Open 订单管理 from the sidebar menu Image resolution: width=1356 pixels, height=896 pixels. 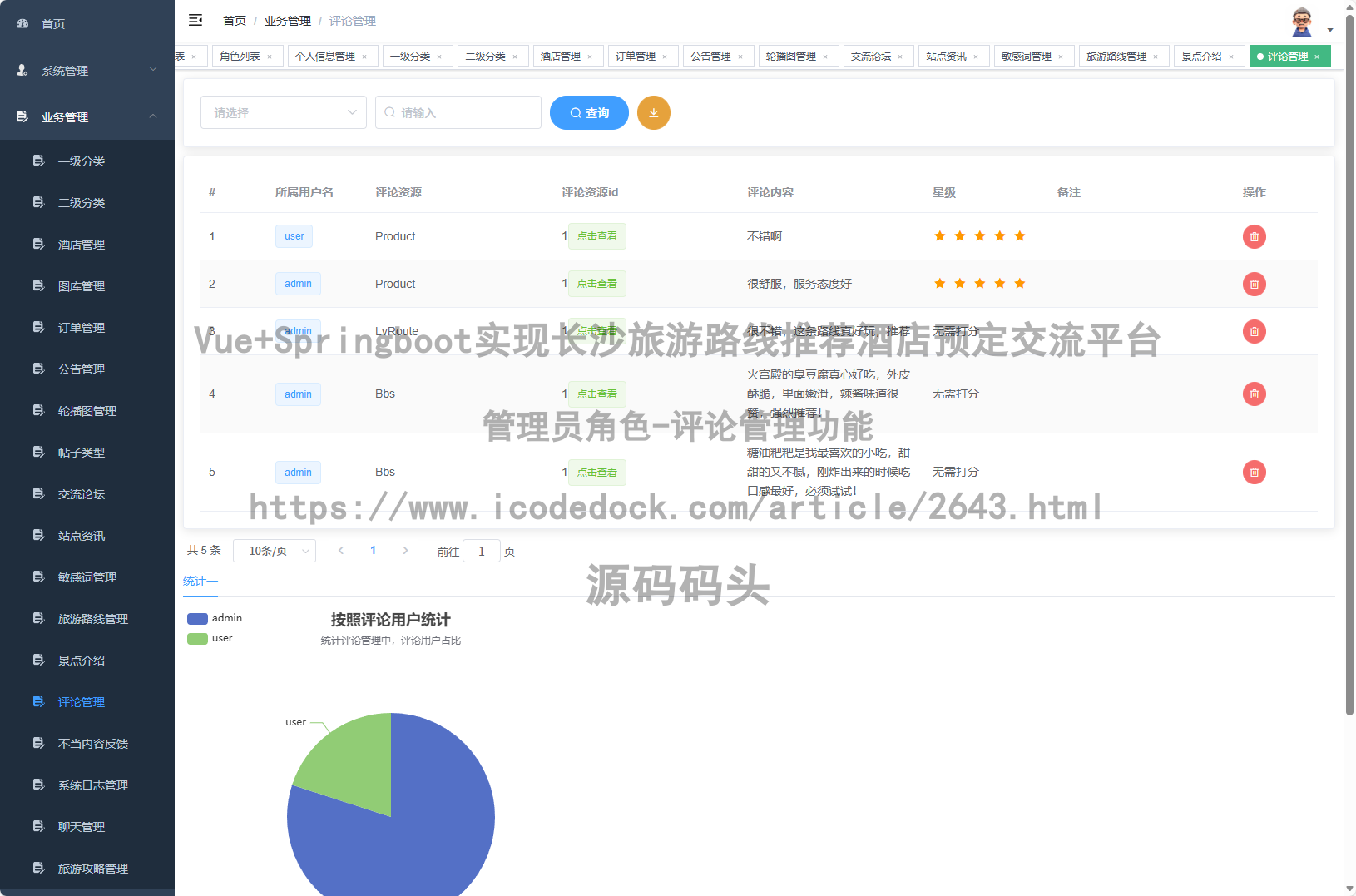[81, 327]
